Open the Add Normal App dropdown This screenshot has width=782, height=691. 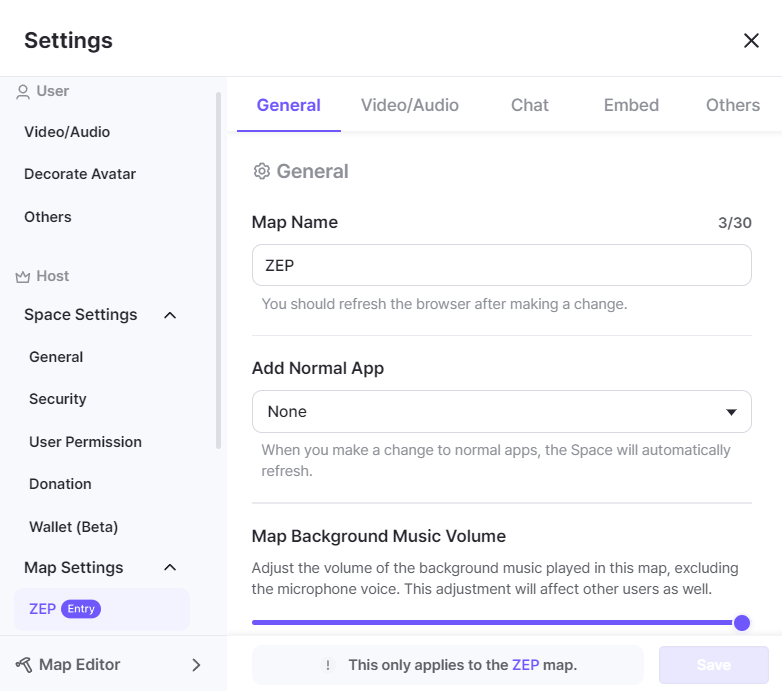[x=501, y=411]
